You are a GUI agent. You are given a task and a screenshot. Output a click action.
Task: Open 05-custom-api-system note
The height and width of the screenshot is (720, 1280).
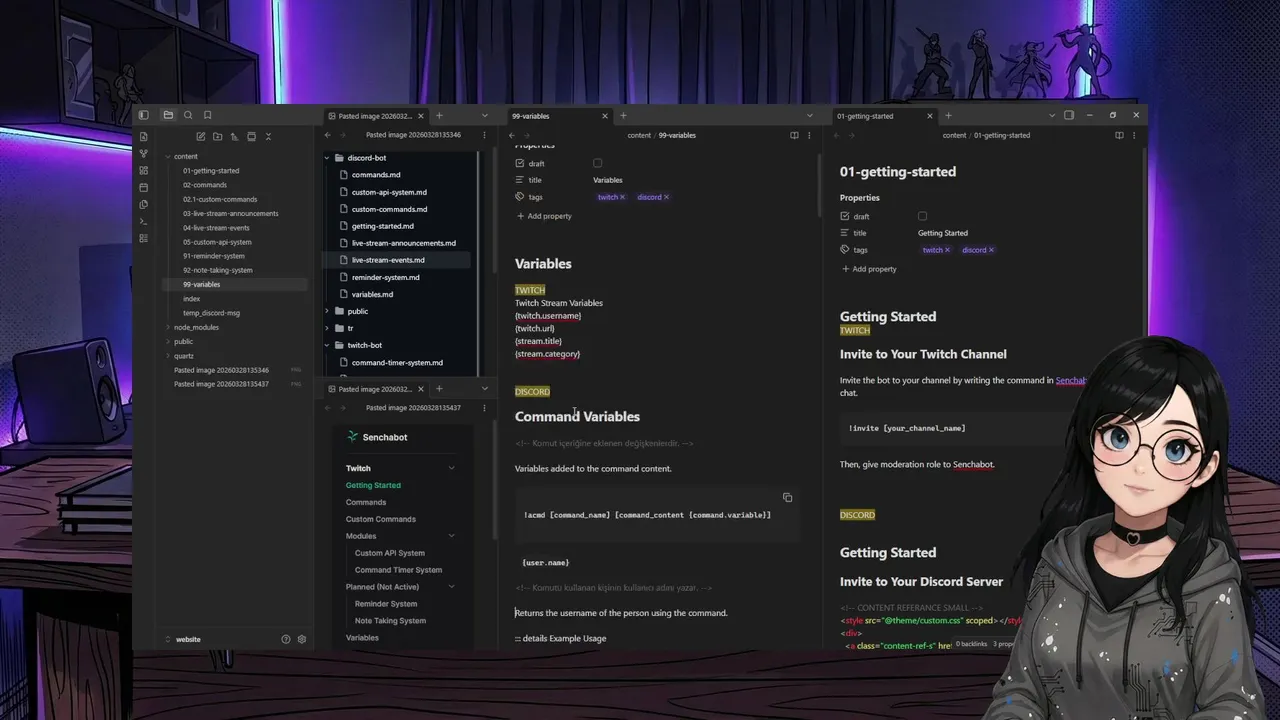tap(217, 242)
